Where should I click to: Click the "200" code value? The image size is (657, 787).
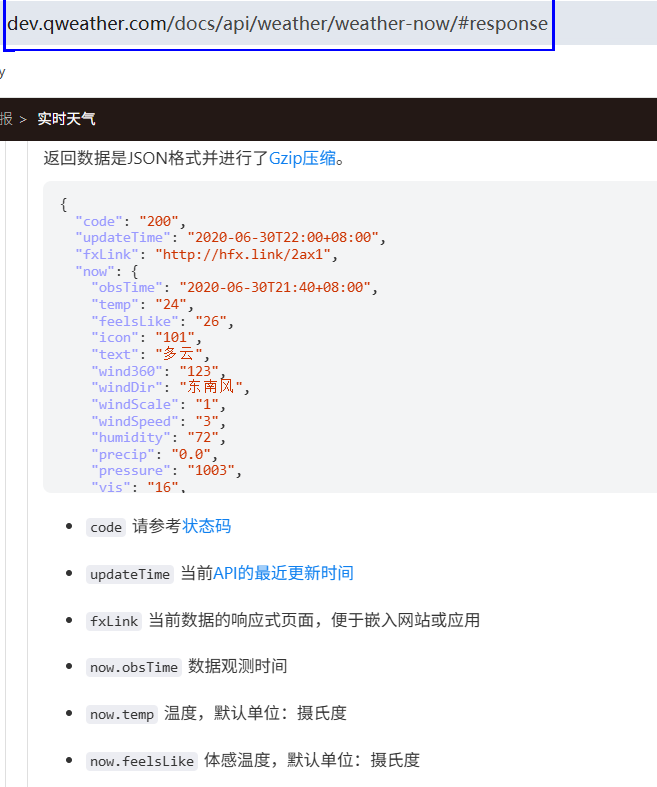tap(159, 221)
